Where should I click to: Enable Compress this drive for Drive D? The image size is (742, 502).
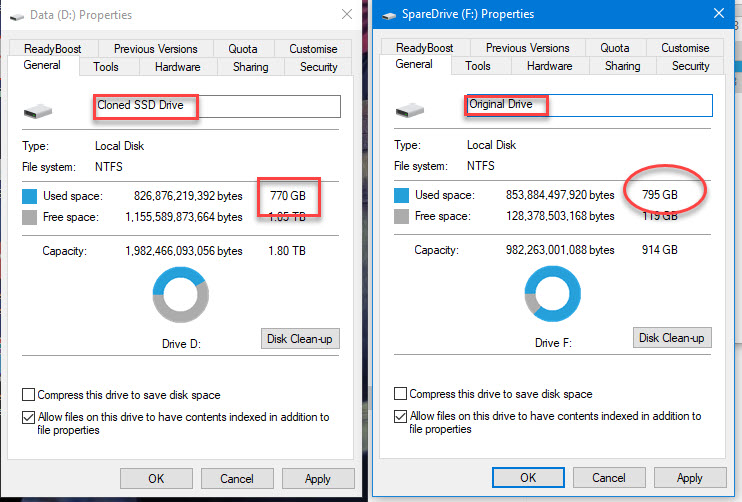click(28, 395)
